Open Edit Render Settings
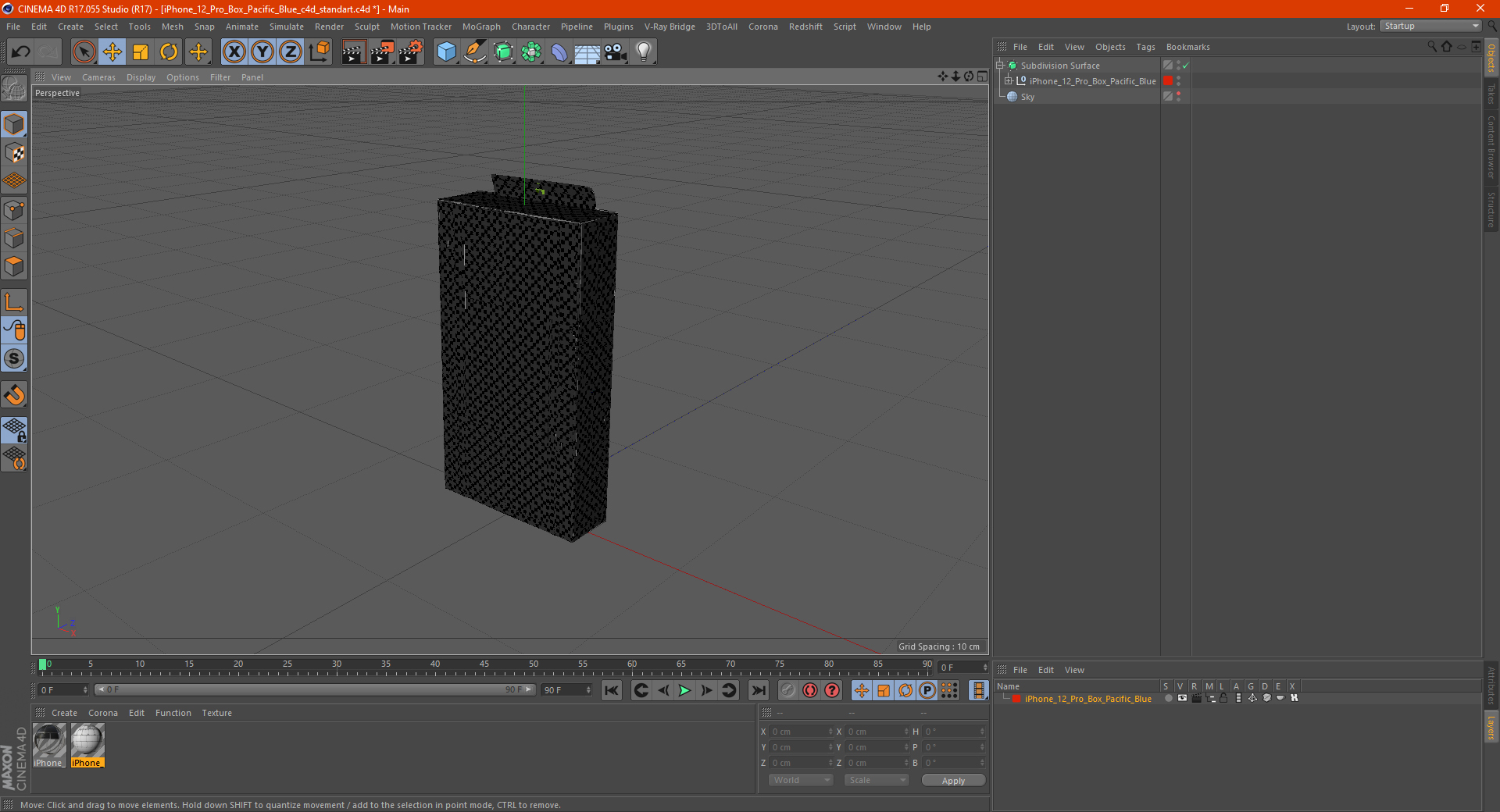This screenshot has width=1500, height=812. tap(411, 52)
